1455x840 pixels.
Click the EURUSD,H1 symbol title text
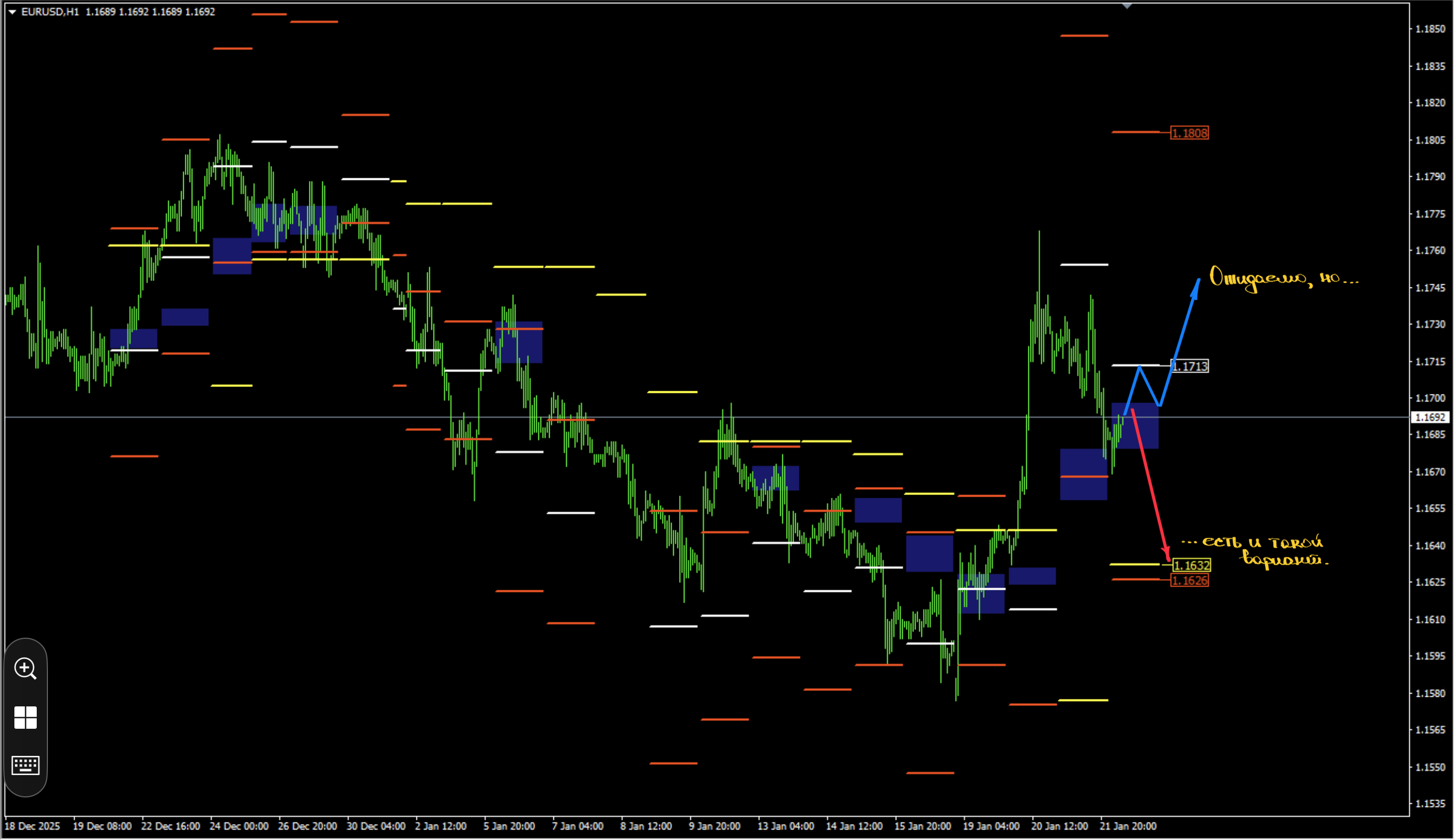pos(50,12)
